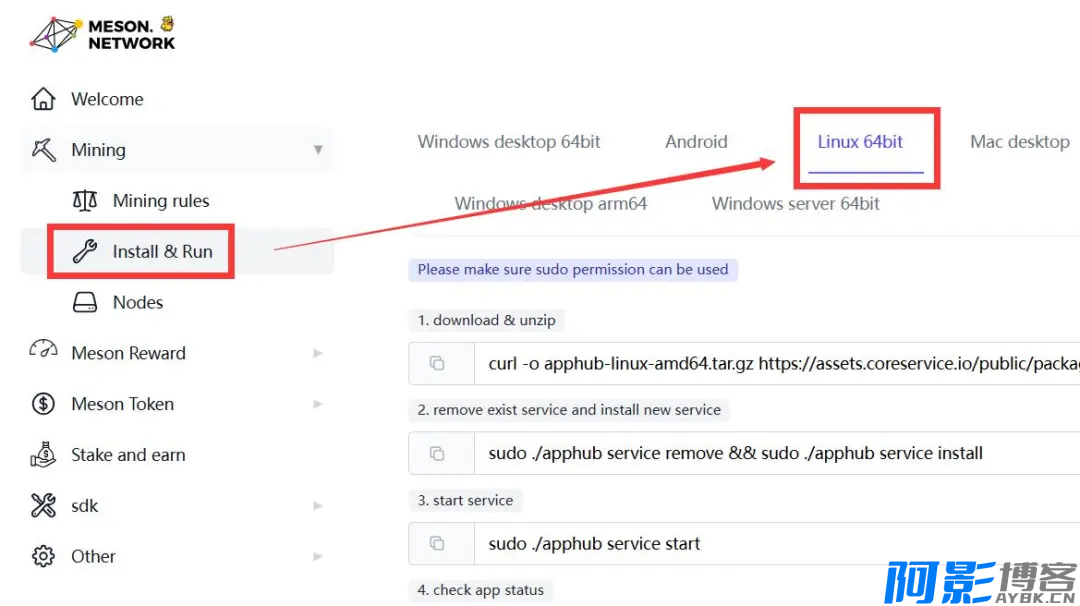Click the Meson Network logo
The height and width of the screenshot is (606, 1080).
click(x=101, y=33)
